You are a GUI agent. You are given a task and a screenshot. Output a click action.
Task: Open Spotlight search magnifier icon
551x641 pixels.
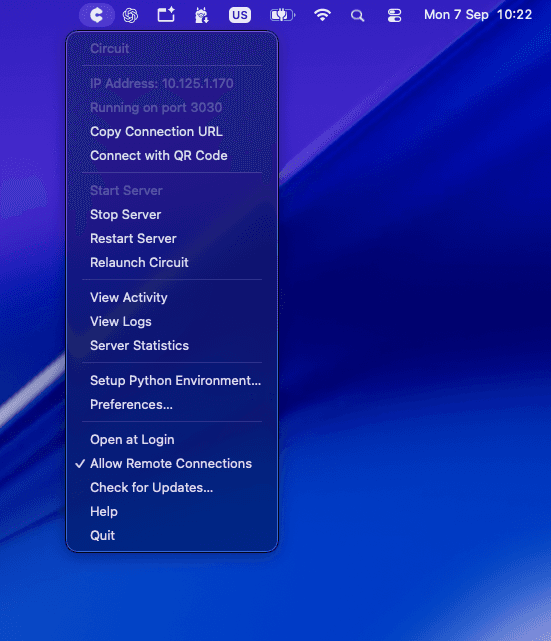(x=357, y=16)
